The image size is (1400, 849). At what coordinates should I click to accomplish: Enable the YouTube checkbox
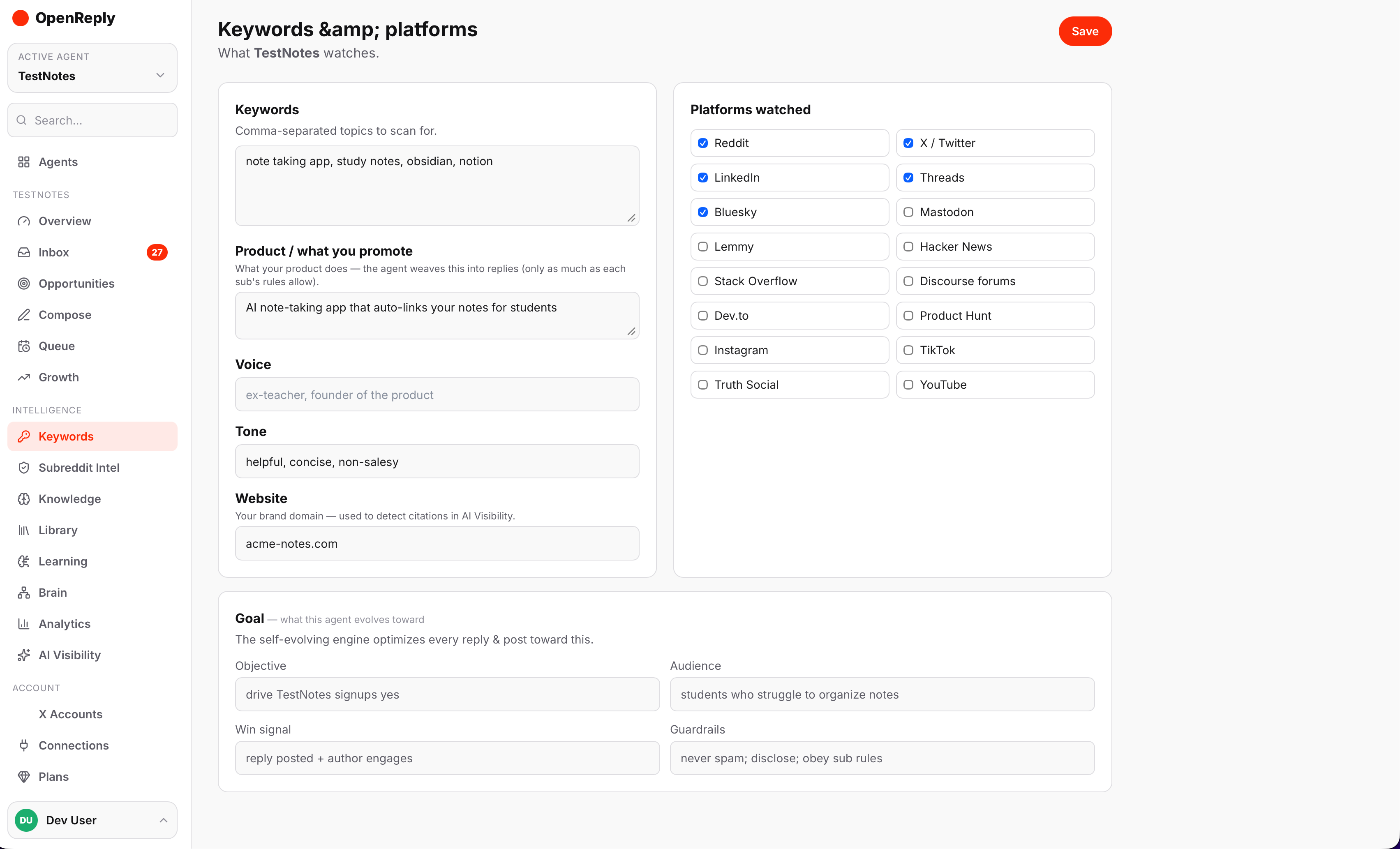tap(908, 385)
